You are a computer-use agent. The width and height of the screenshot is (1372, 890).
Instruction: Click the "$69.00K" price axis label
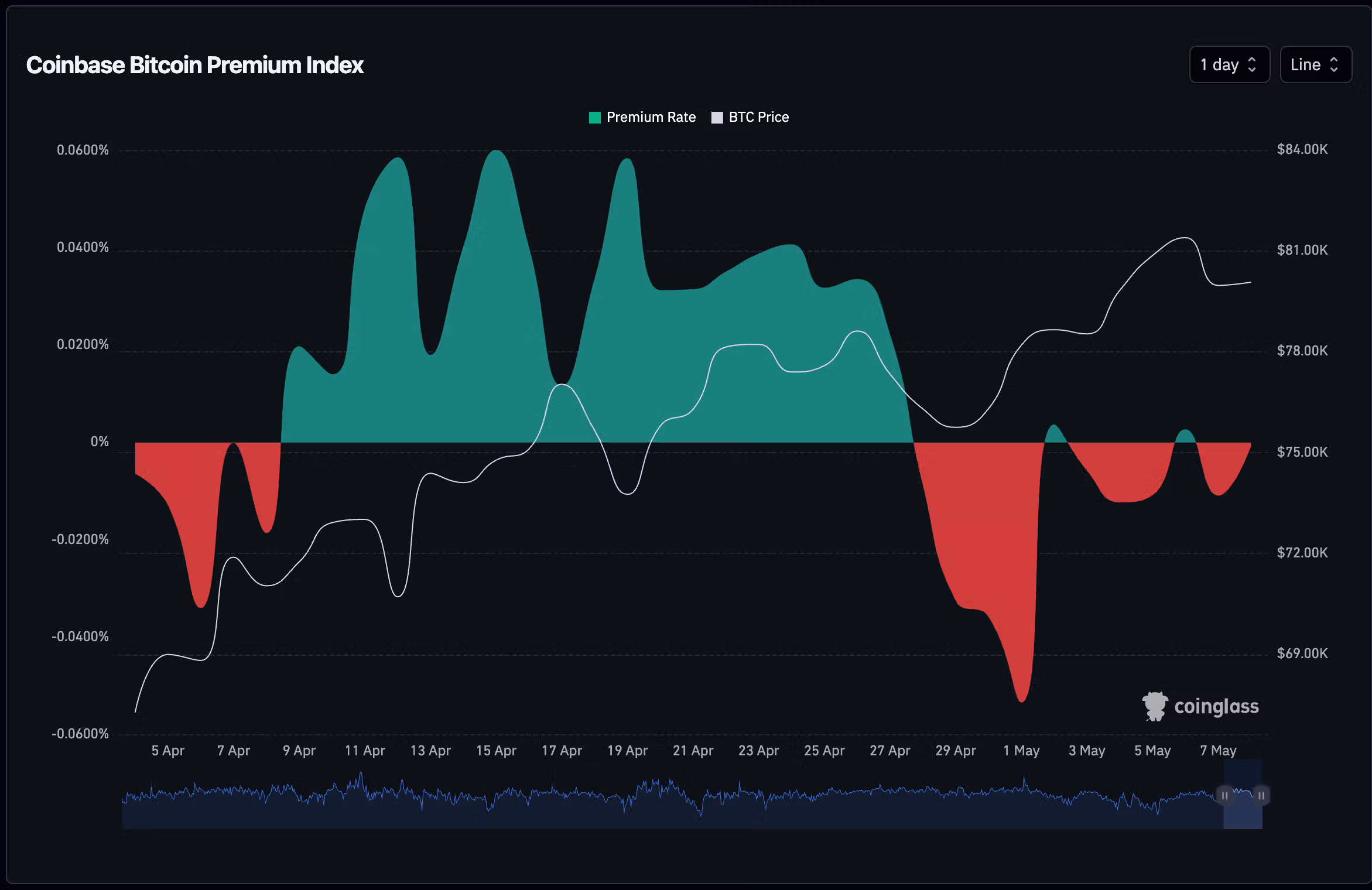(1302, 653)
